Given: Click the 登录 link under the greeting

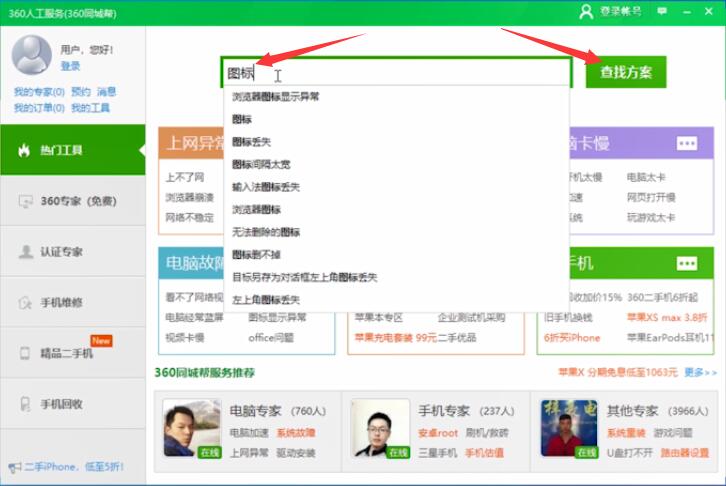Looking at the screenshot, I should (x=70, y=66).
